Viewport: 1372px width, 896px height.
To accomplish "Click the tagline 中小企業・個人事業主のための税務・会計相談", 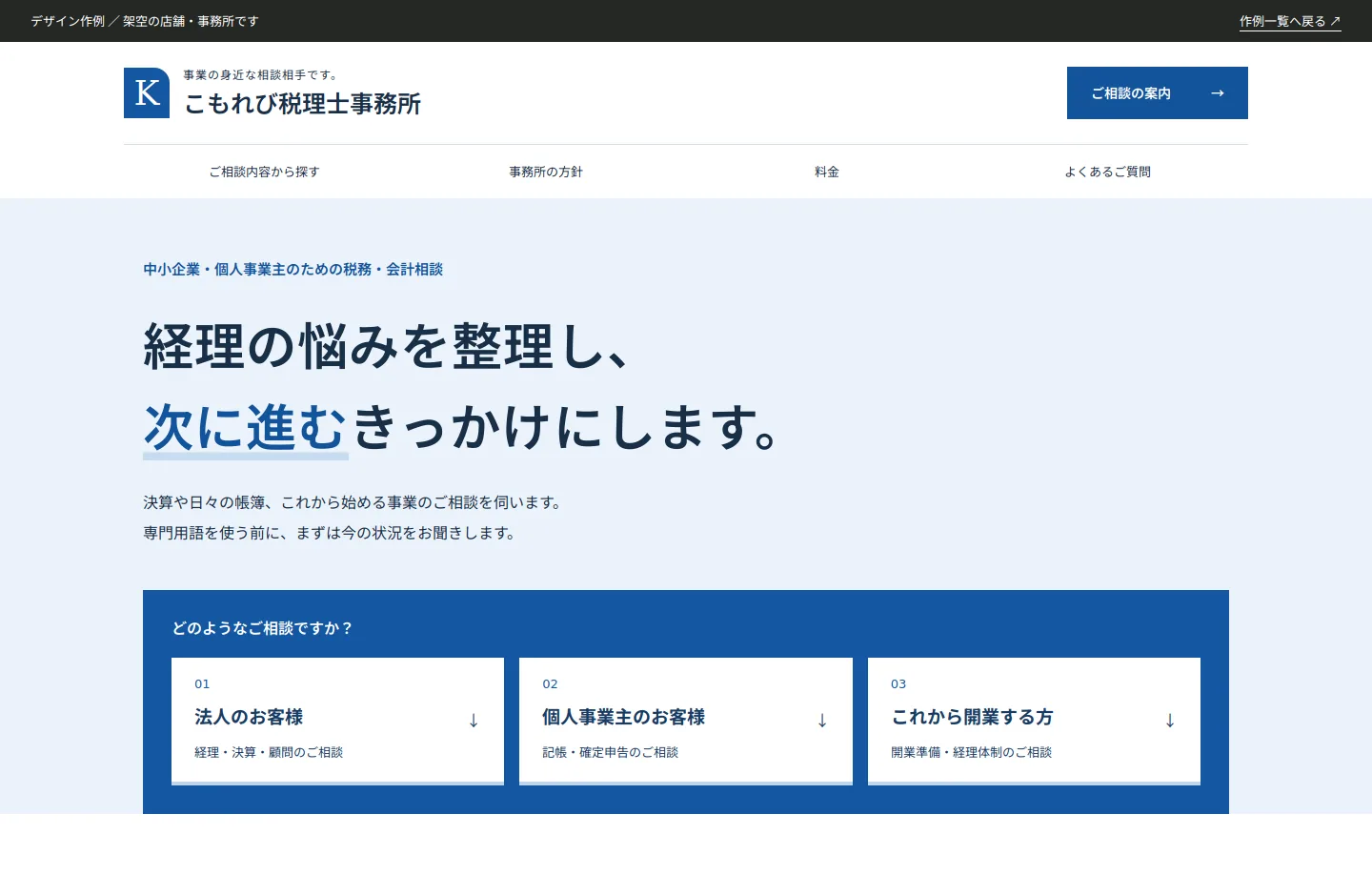I will coord(293,270).
